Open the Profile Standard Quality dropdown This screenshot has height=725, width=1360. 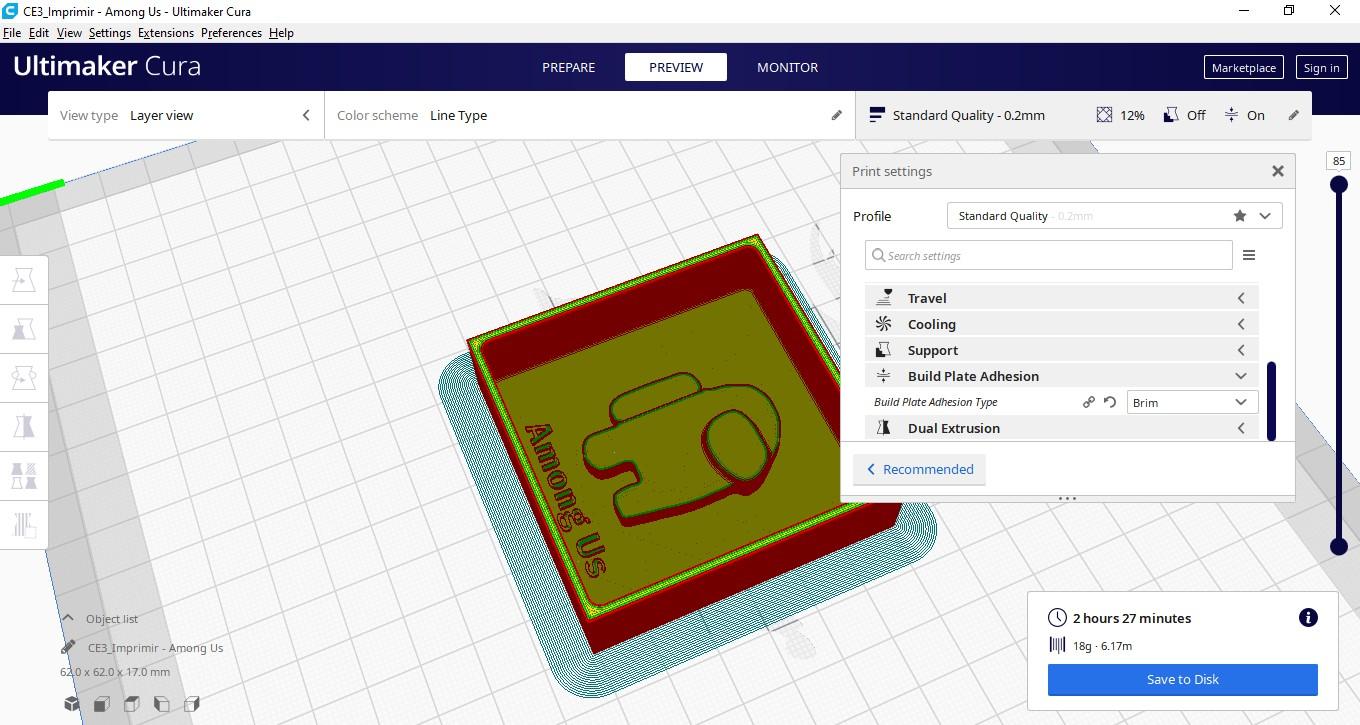(x=1114, y=216)
